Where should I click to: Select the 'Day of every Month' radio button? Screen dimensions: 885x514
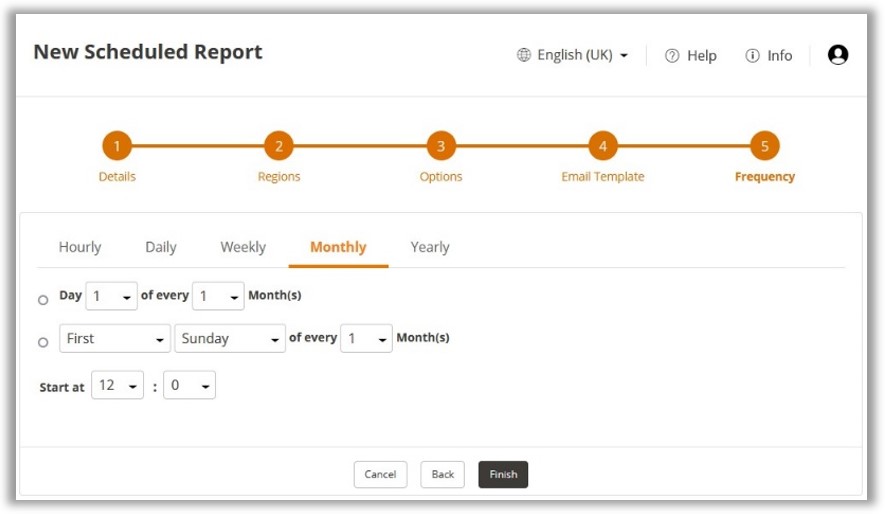43,300
